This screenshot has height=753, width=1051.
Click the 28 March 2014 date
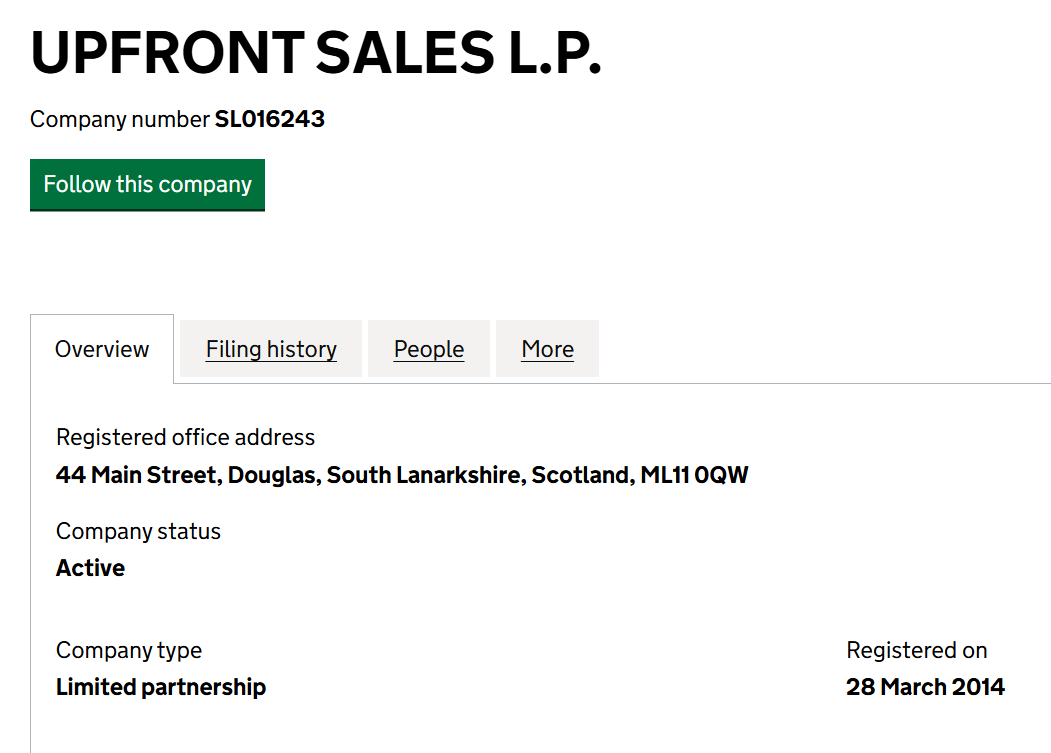[925, 687]
